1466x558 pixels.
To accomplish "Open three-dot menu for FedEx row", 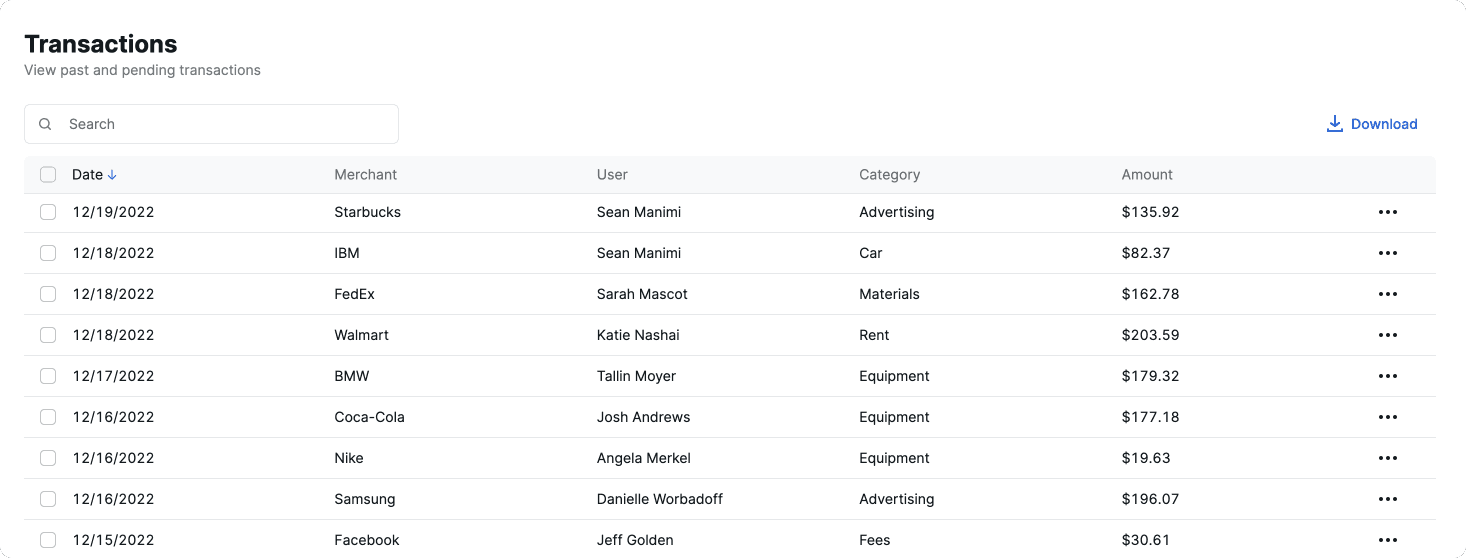I will tap(1387, 294).
